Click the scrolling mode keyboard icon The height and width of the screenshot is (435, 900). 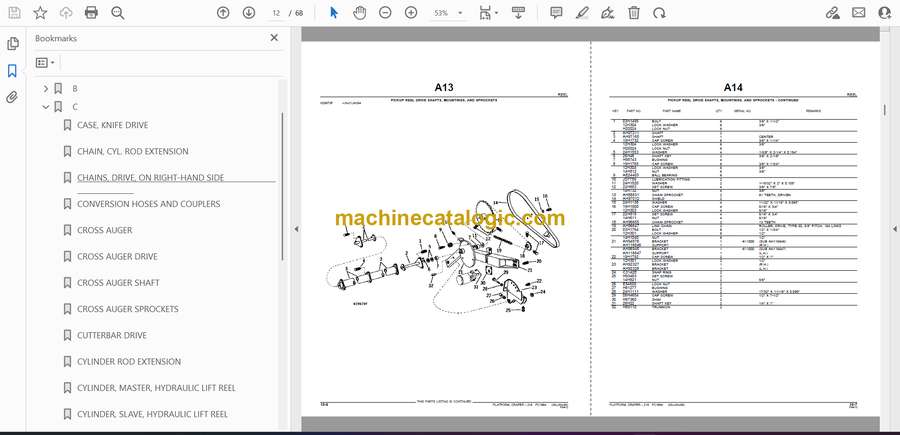[x=518, y=13]
